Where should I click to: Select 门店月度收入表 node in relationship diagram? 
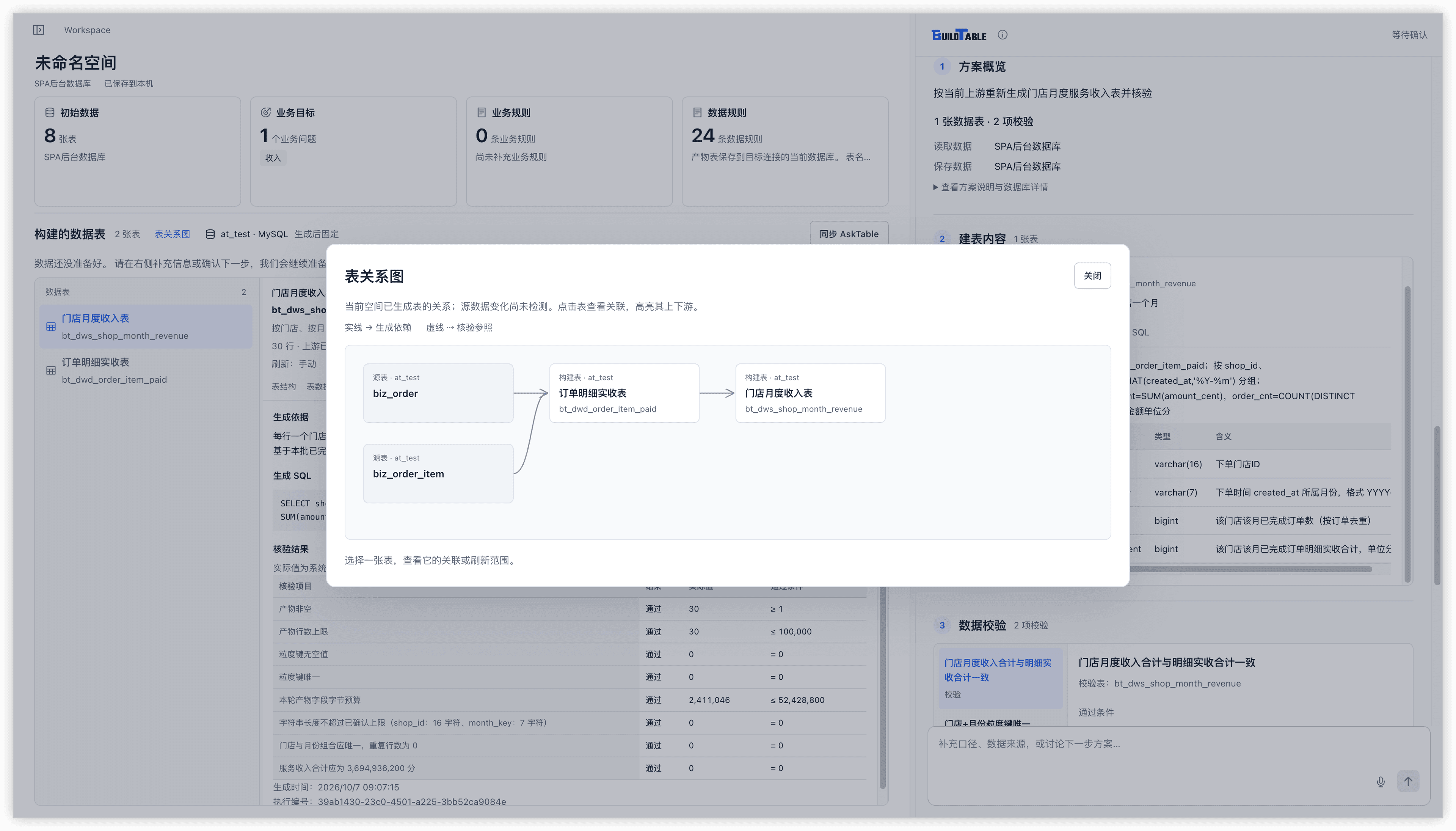tap(810, 393)
